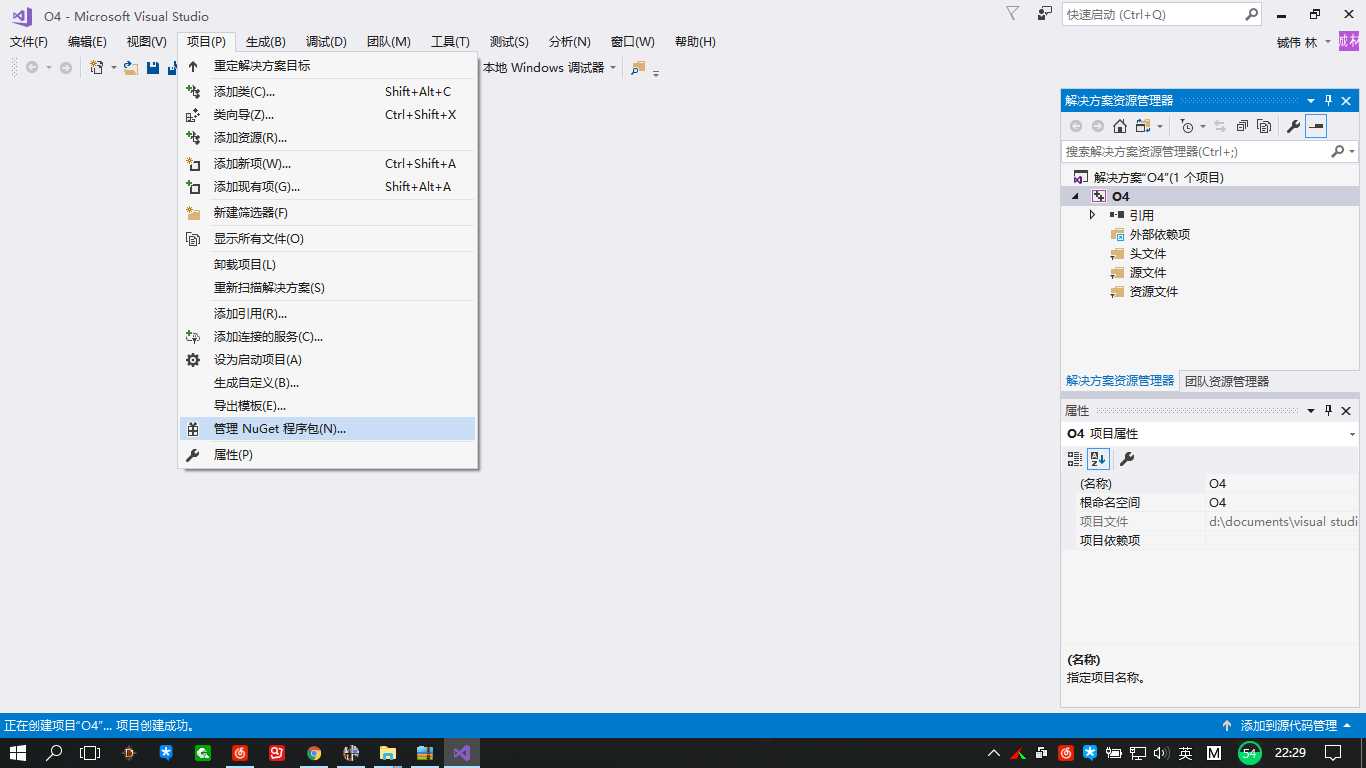
Task: Select the 外部依赖项 node
Action: pyautogui.click(x=1160, y=235)
